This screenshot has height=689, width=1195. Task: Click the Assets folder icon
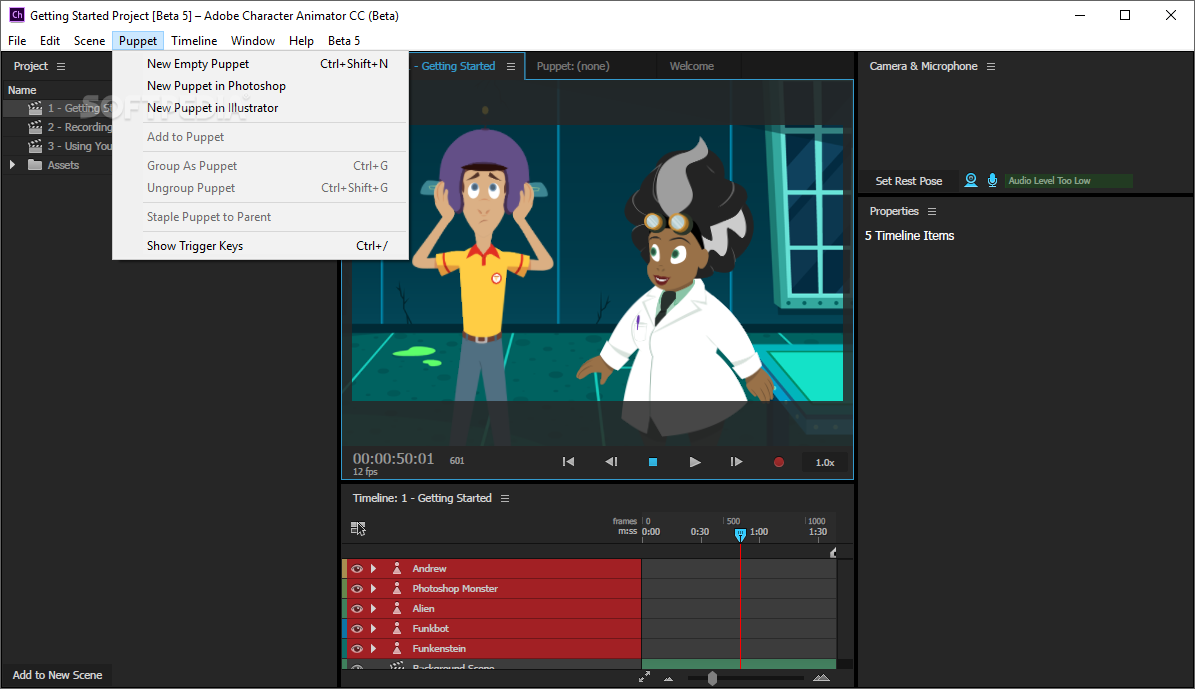35,165
